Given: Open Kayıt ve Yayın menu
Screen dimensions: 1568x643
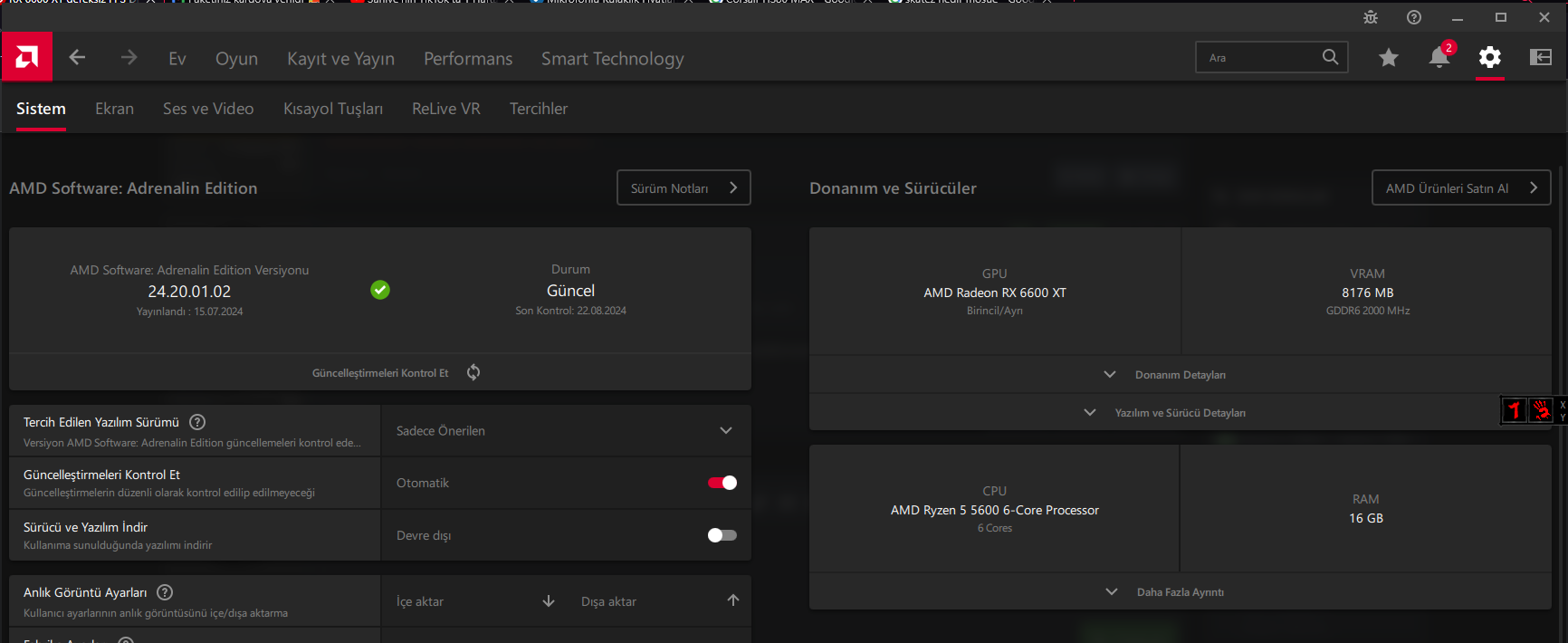Looking at the screenshot, I should pyautogui.click(x=340, y=59).
